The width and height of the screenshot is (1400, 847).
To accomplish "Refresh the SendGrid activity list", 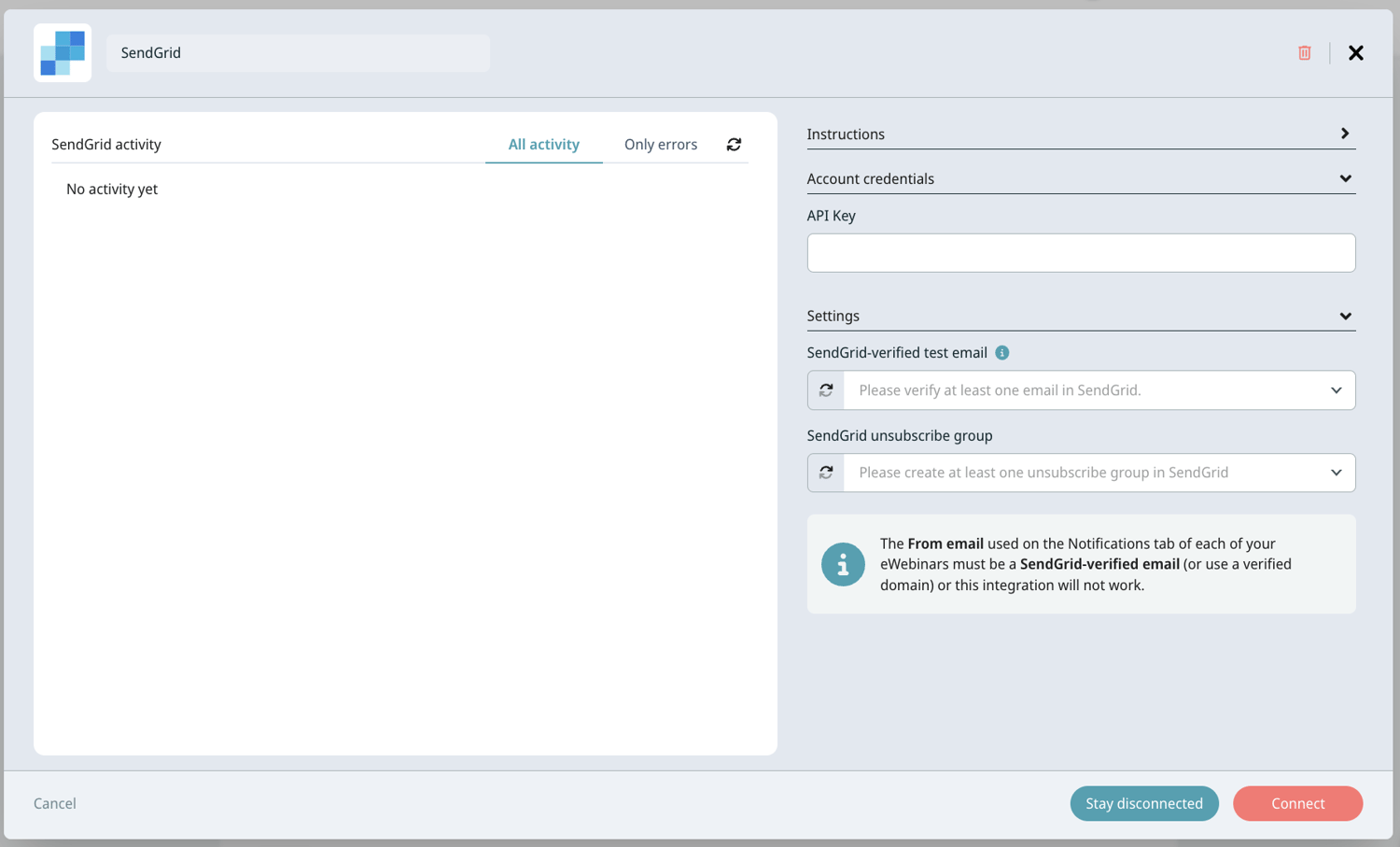I will click(x=734, y=144).
